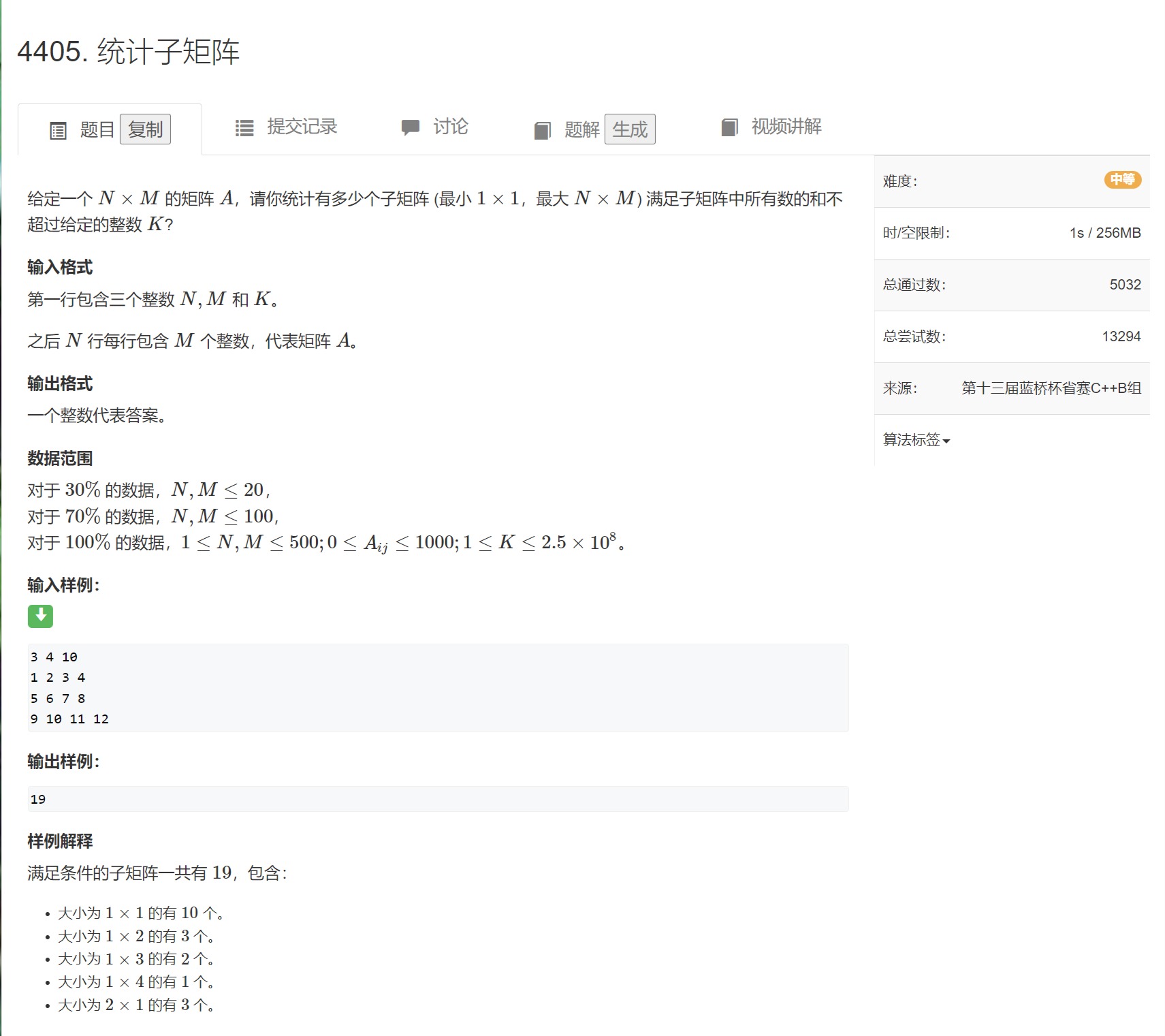Screen dimensions: 1165x1036
Task: Click the line 对于 30% 的数据
Action: coord(149,490)
